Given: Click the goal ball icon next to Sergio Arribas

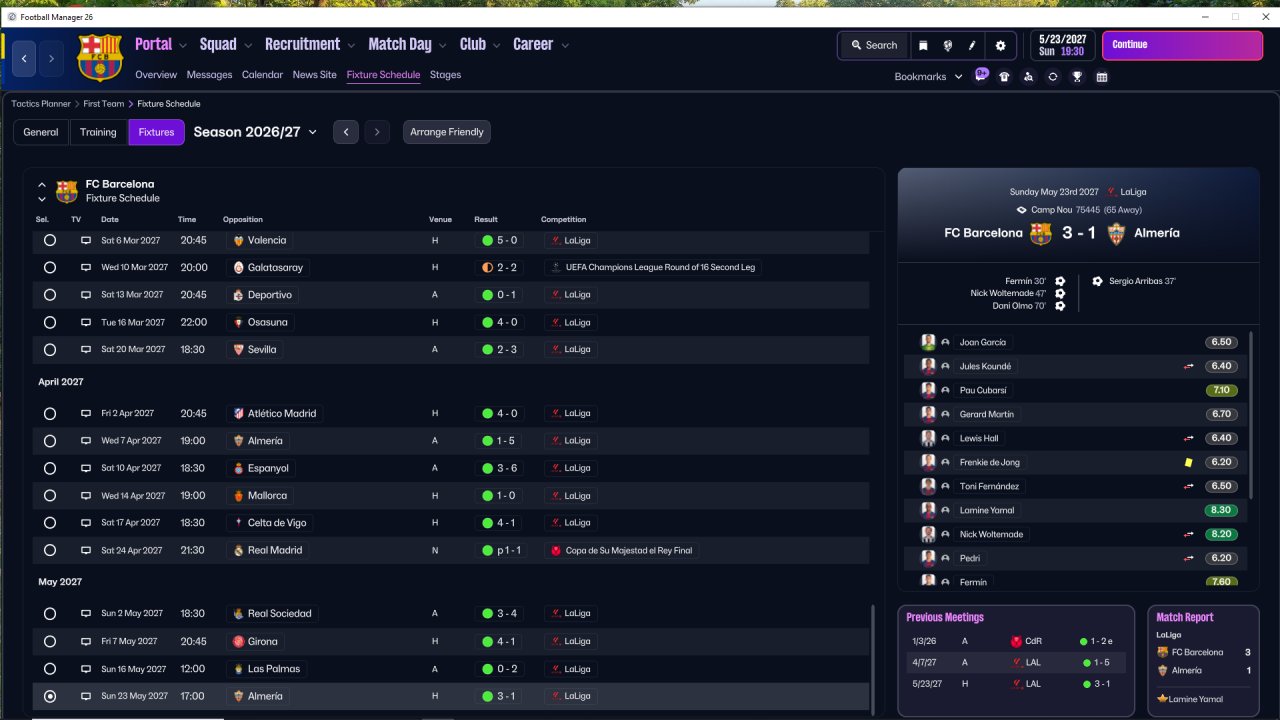Looking at the screenshot, I should tap(1098, 281).
